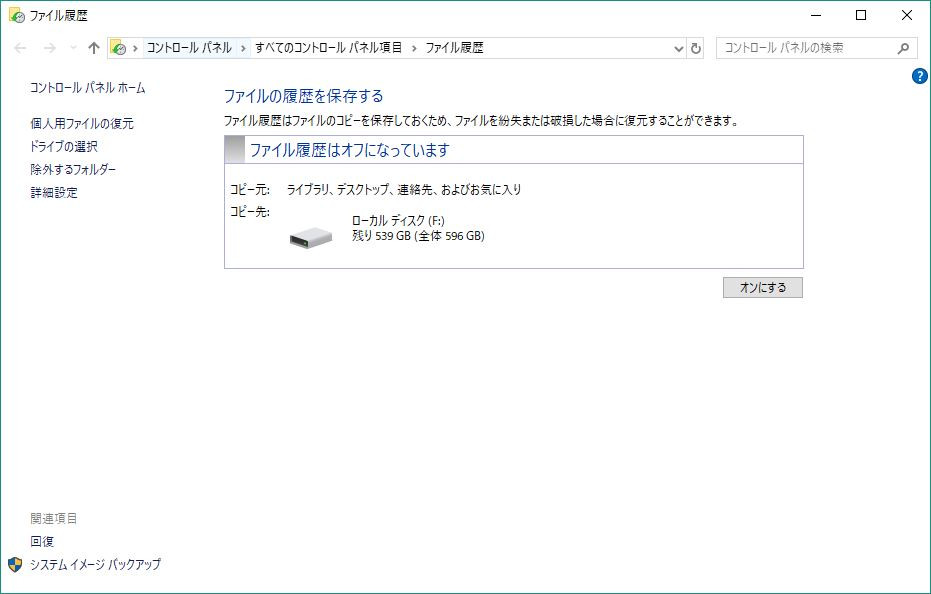Click the File History icon in the address bar
Image resolution: width=931 pixels, height=594 pixels.
[x=120, y=47]
